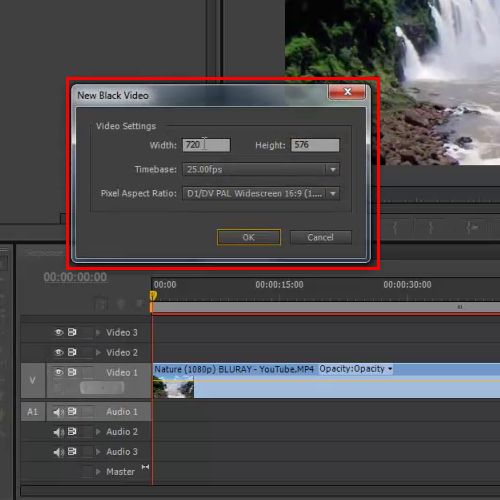The image size is (500, 500).
Task: Click the waterfall thumbnail on Video 1 clip
Action: point(173,387)
